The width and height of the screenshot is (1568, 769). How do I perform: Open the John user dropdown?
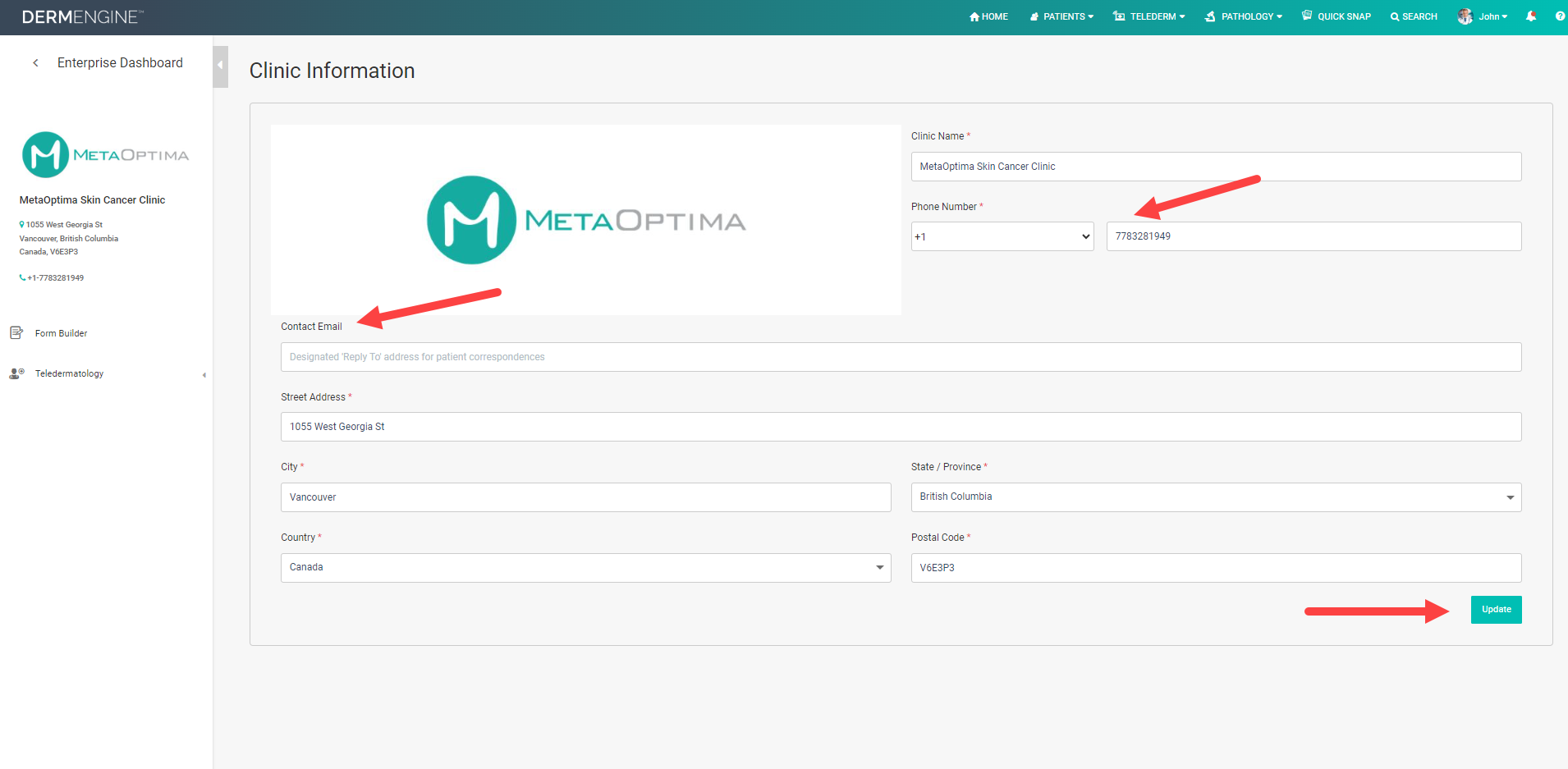1493,16
